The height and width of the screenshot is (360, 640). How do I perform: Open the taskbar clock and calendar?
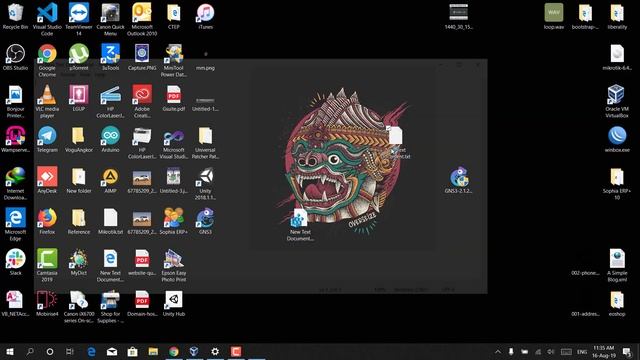pos(604,351)
